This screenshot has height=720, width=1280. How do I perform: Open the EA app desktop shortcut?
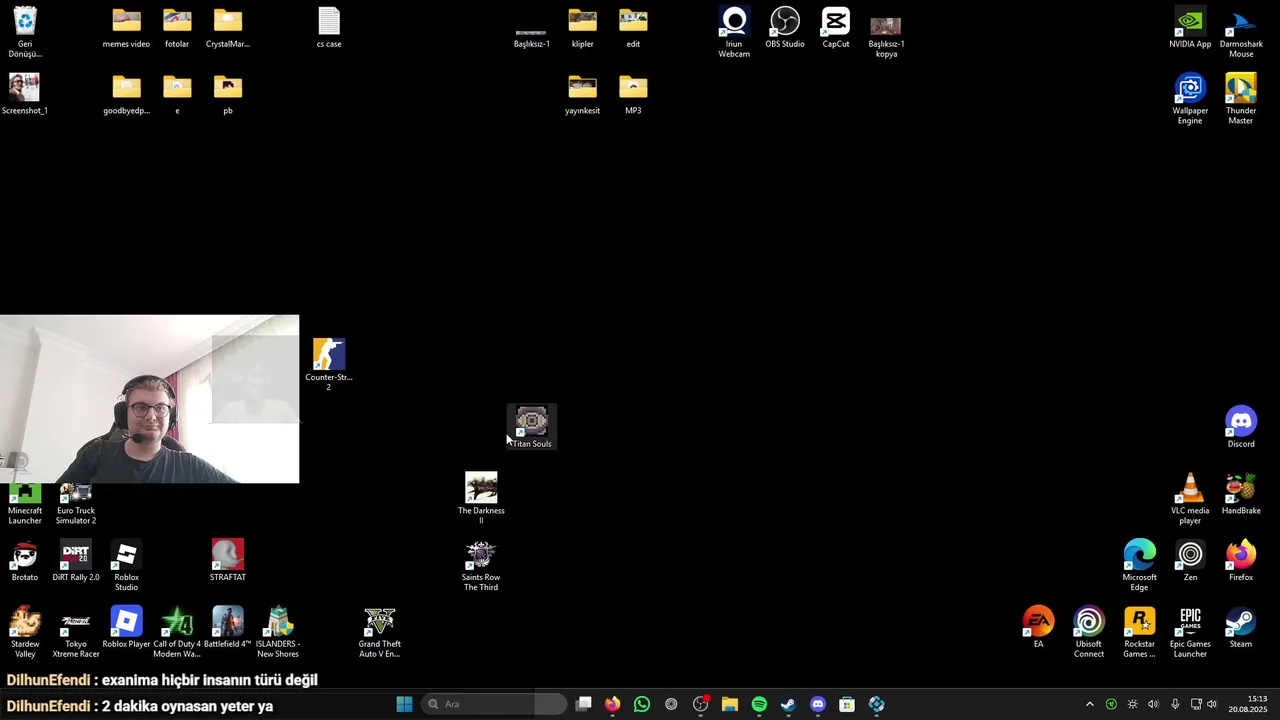tap(1038, 628)
